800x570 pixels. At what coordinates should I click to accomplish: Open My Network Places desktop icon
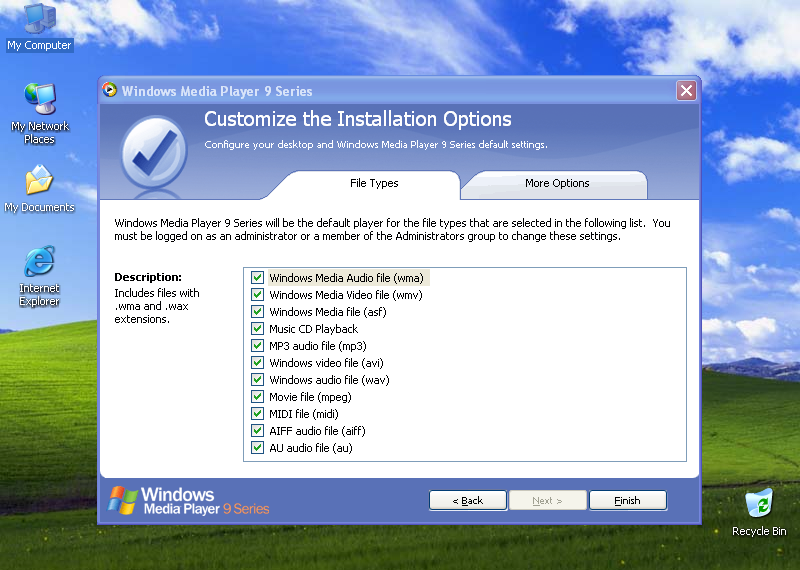[39, 113]
